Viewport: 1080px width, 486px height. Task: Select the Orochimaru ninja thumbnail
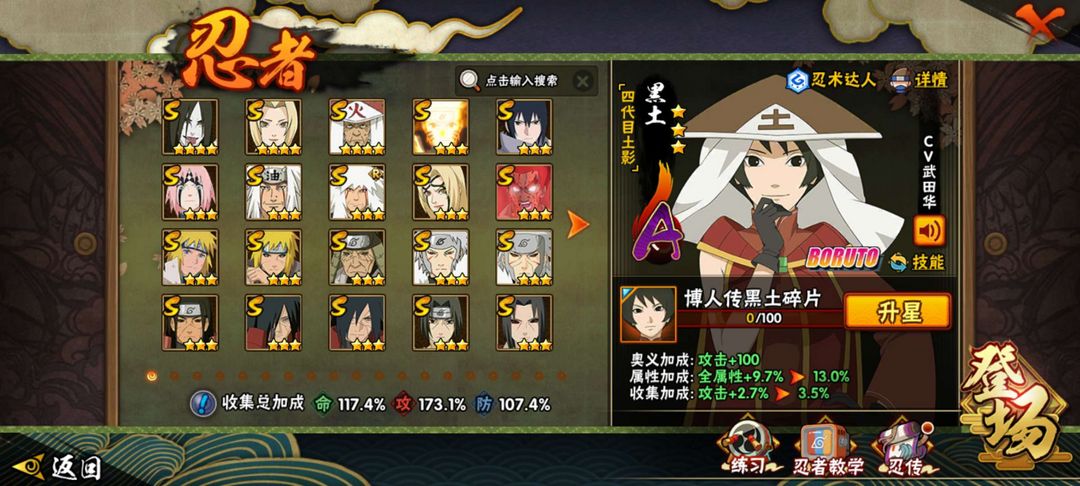click(x=190, y=127)
